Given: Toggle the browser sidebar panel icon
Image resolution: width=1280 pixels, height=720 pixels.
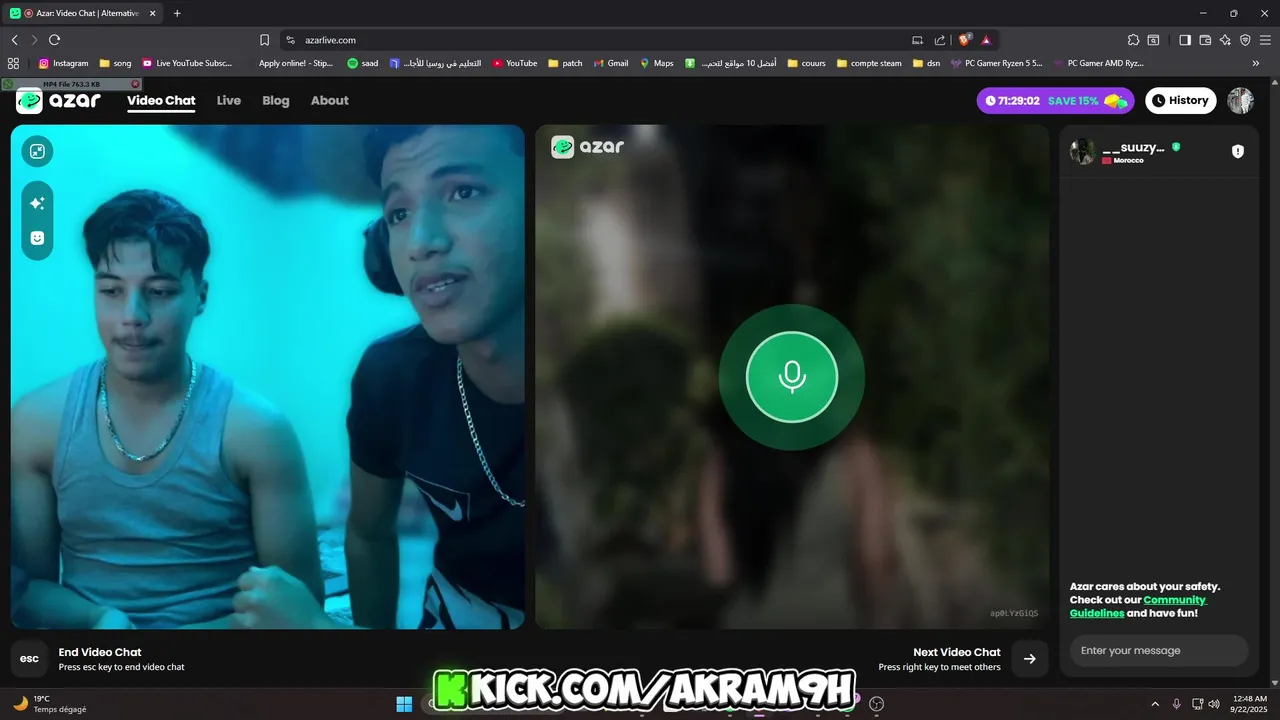Looking at the screenshot, I should [1185, 40].
